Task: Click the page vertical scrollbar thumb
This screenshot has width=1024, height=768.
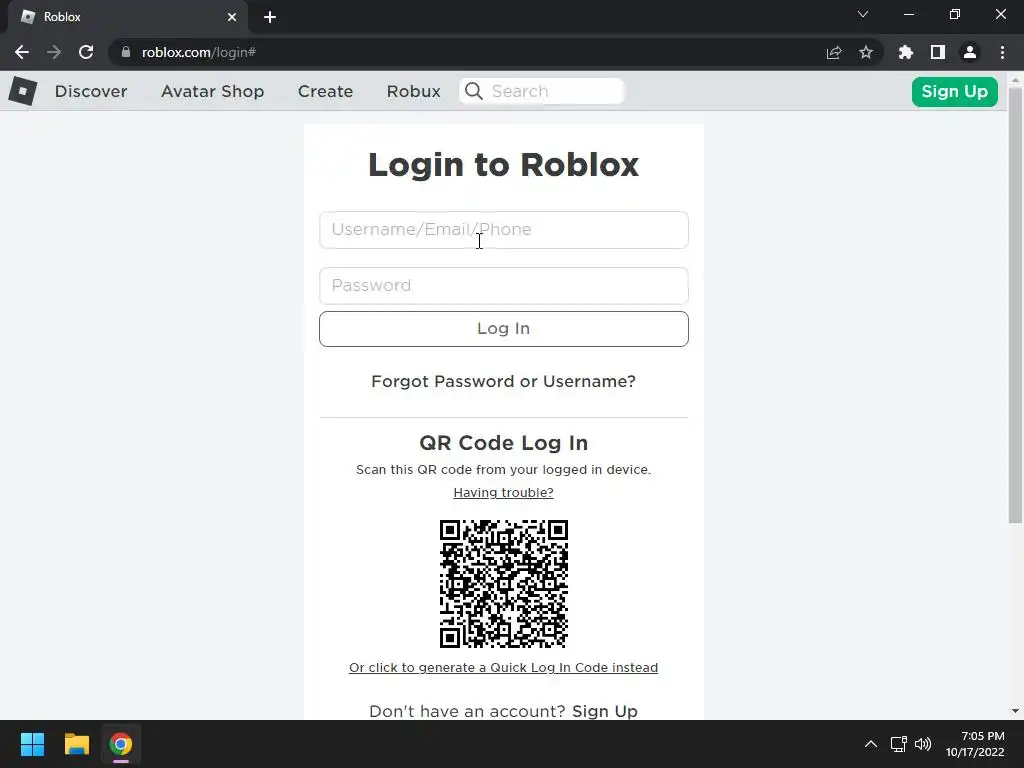Action: pos(1015,305)
